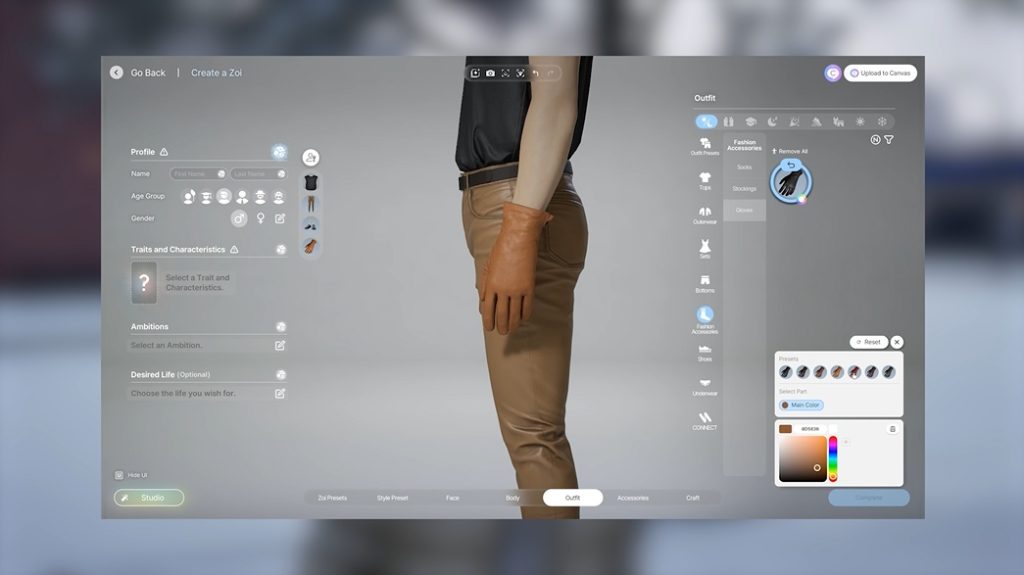Select the worn gloves item thumbnail

(791, 182)
